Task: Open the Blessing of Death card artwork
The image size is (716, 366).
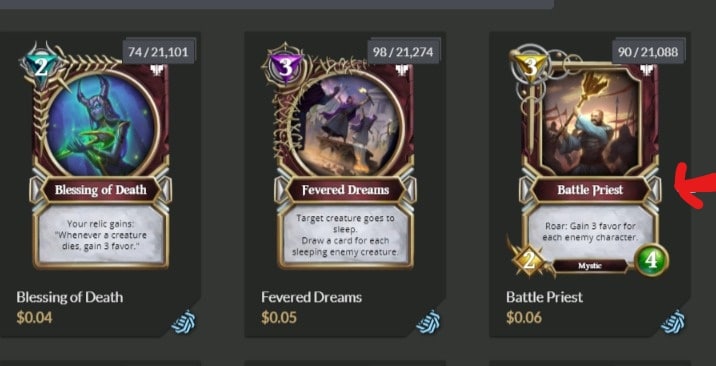Action: (101, 124)
